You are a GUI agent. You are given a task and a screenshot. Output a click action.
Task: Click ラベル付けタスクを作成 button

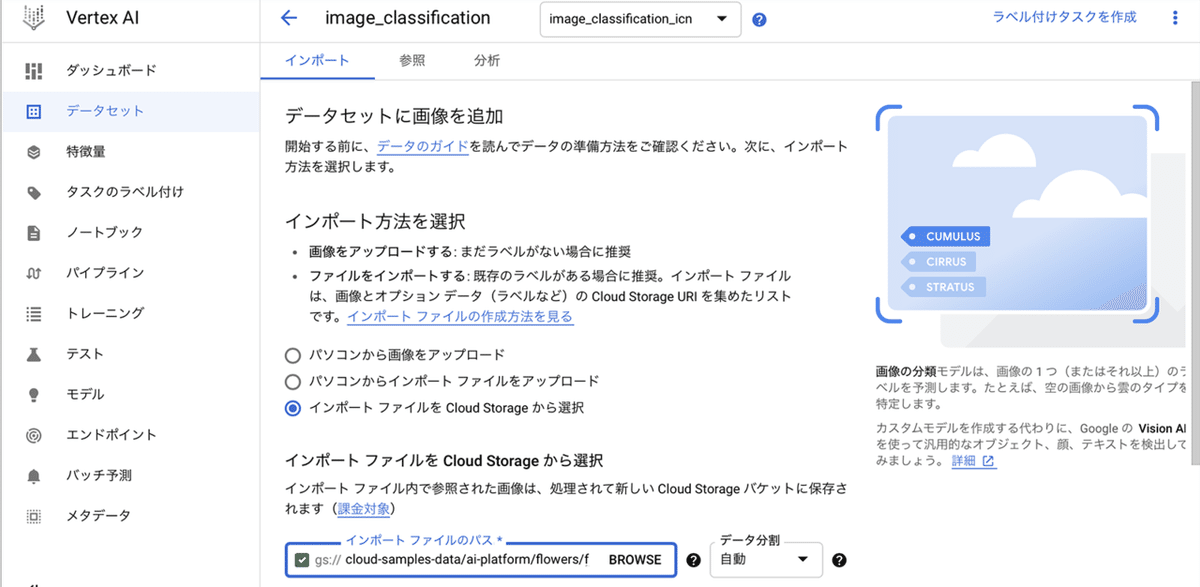pos(1065,18)
